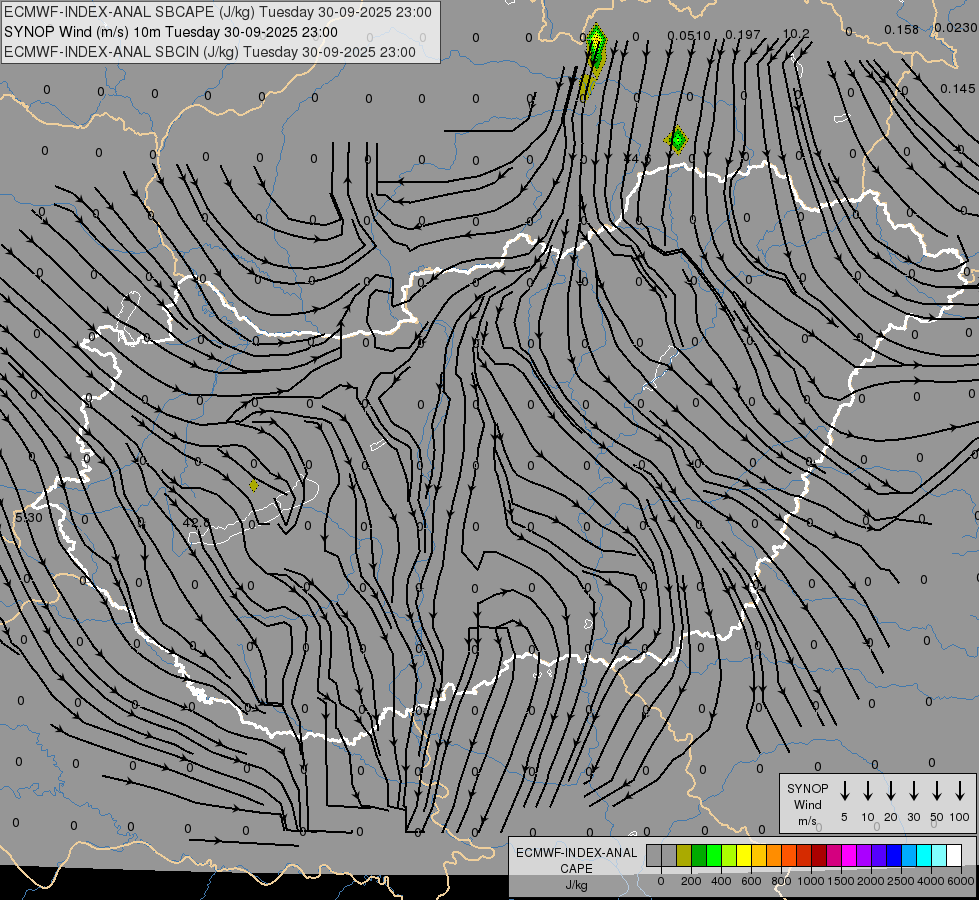Select the lime yellow-green CAPE swatch
Screen dimensions: 979x900
pyautogui.click(x=729, y=855)
